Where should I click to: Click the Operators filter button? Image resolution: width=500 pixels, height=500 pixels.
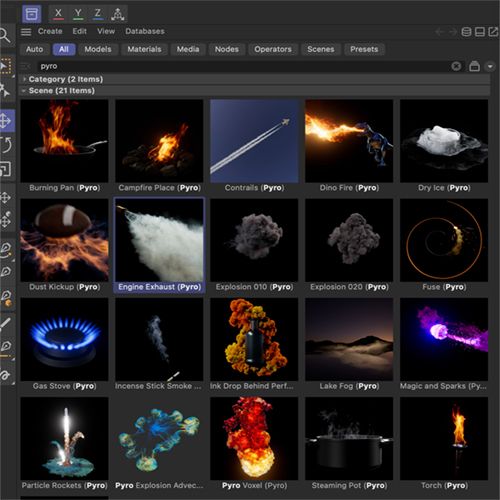tap(273, 49)
